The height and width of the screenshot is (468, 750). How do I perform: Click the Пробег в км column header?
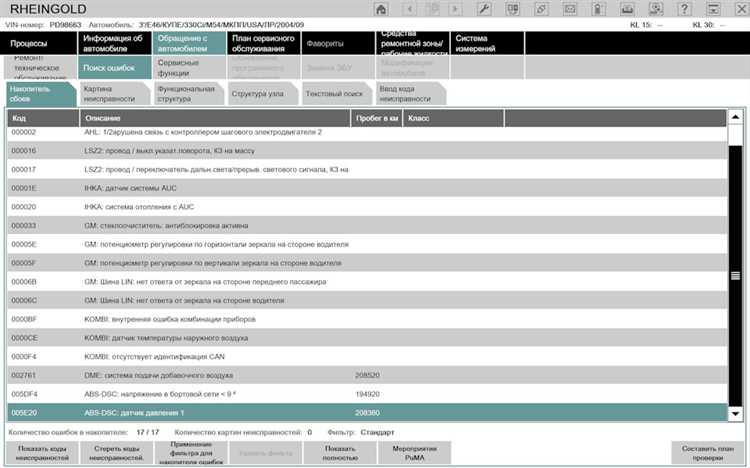coord(377,118)
